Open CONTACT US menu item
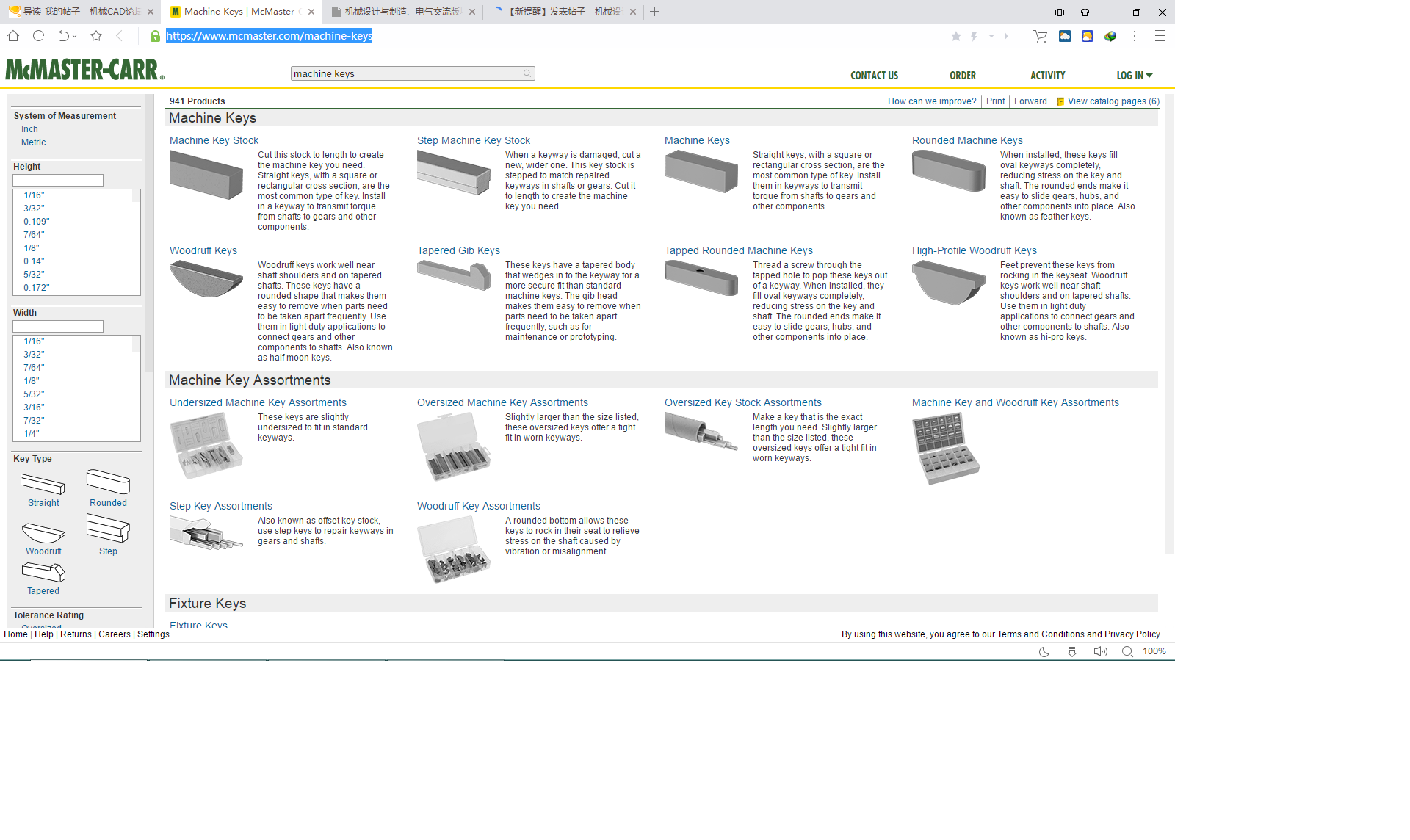Viewport: 1410px width, 840px height. point(874,76)
